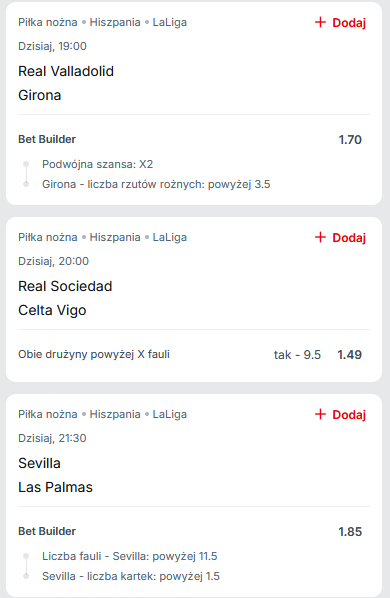Click the plus icon for Real Sociedad match
This screenshot has height=598, width=390.
tap(320, 238)
